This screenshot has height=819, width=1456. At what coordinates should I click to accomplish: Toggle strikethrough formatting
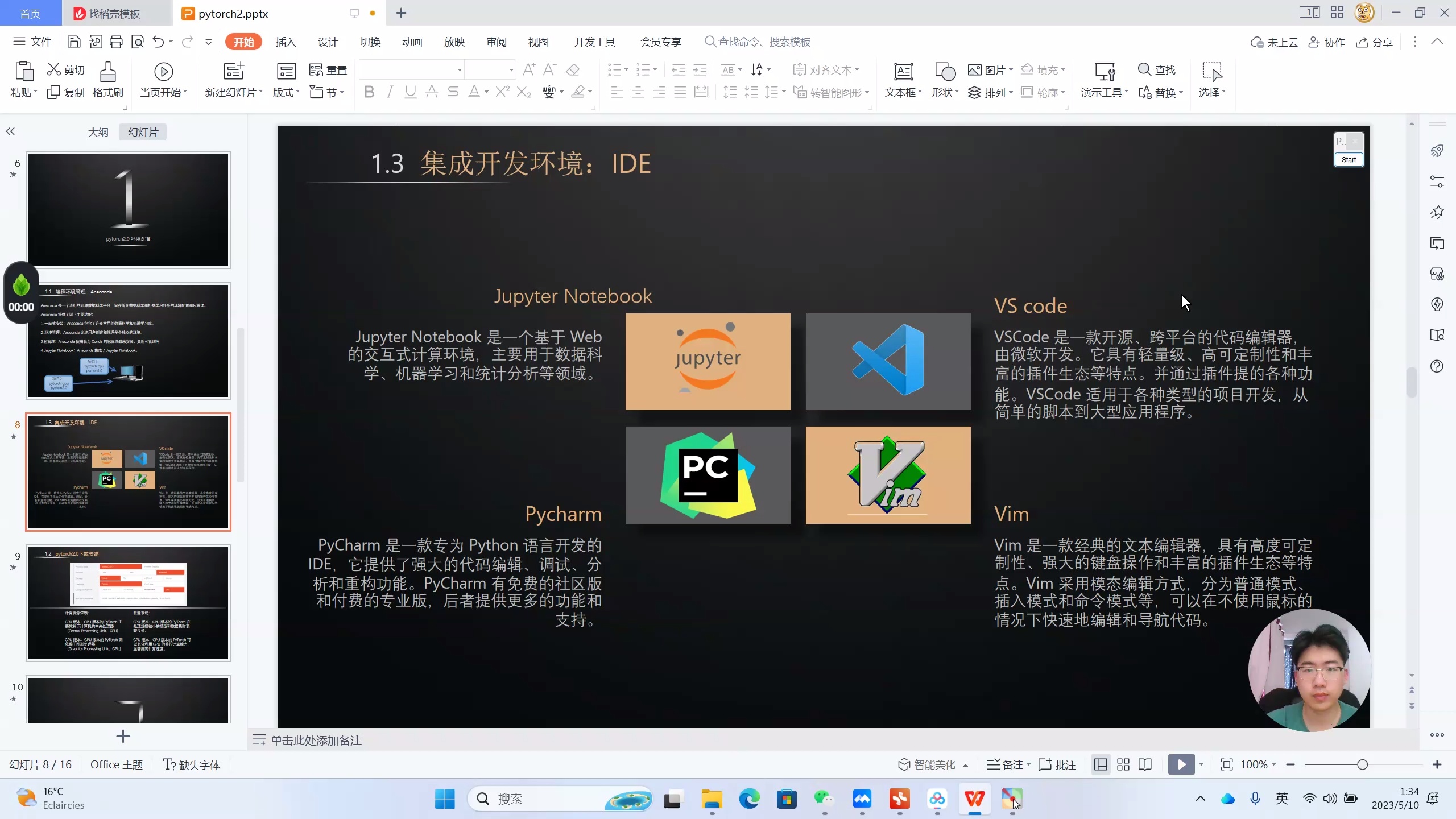(453, 92)
